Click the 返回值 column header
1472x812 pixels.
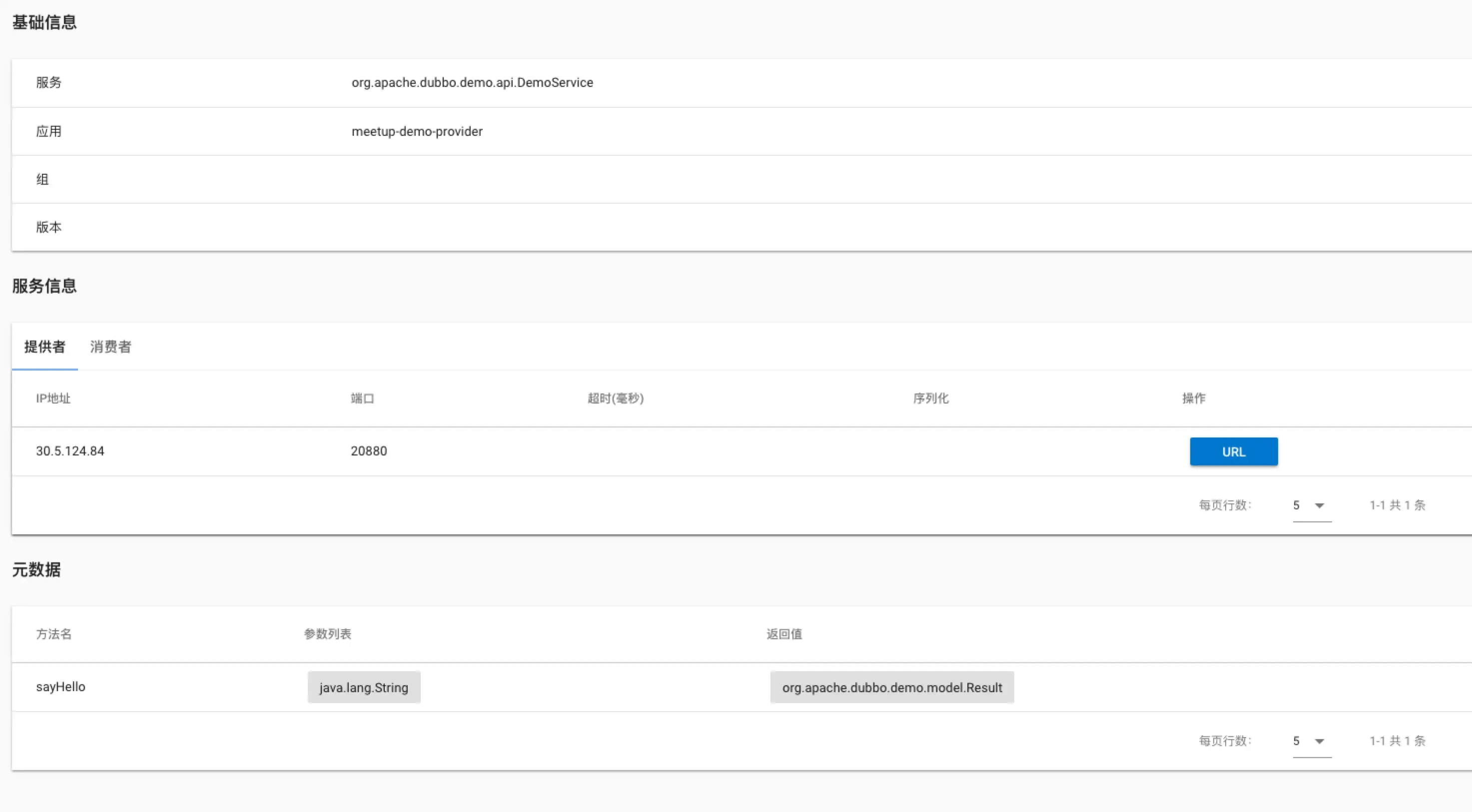click(784, 634)
